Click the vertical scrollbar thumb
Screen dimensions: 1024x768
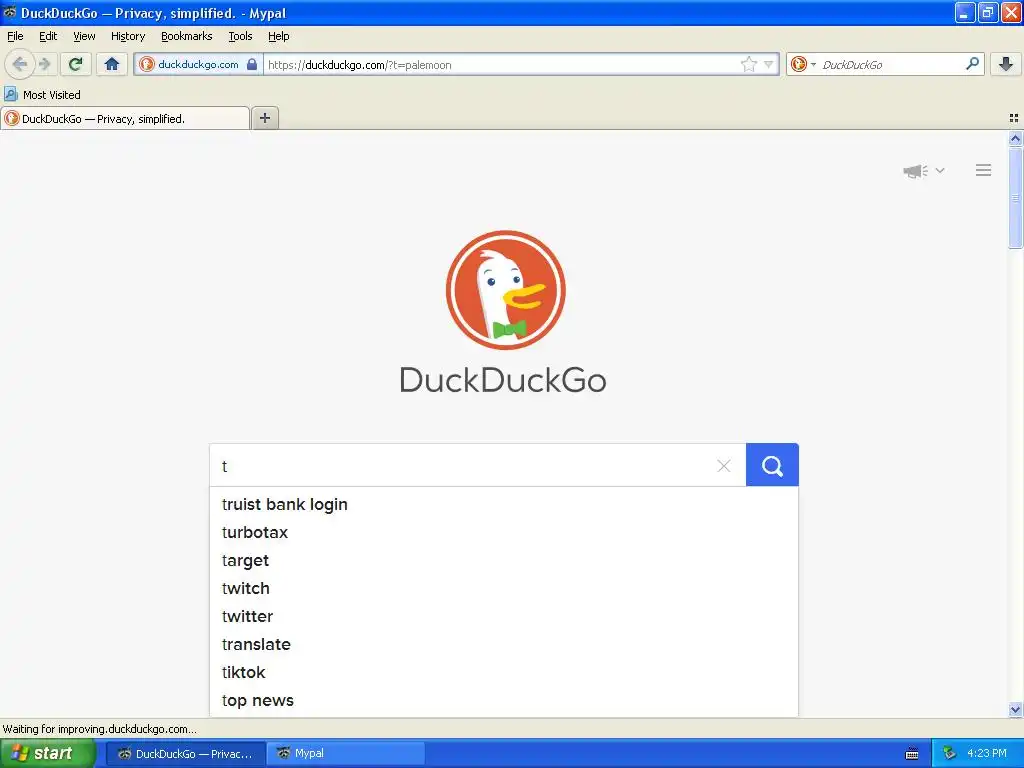[1015, 198]
